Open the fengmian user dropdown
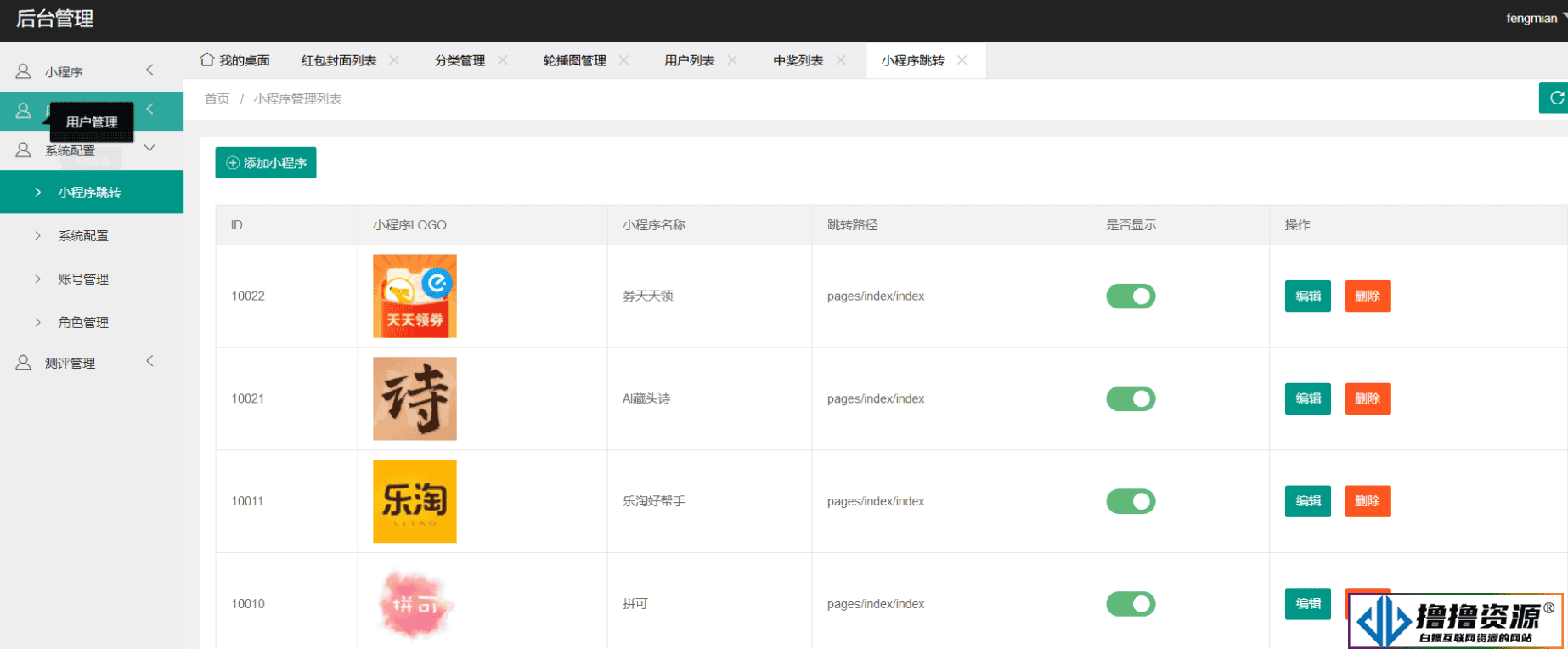This screenshot has height=649, width=1568. pos(1536,18)
